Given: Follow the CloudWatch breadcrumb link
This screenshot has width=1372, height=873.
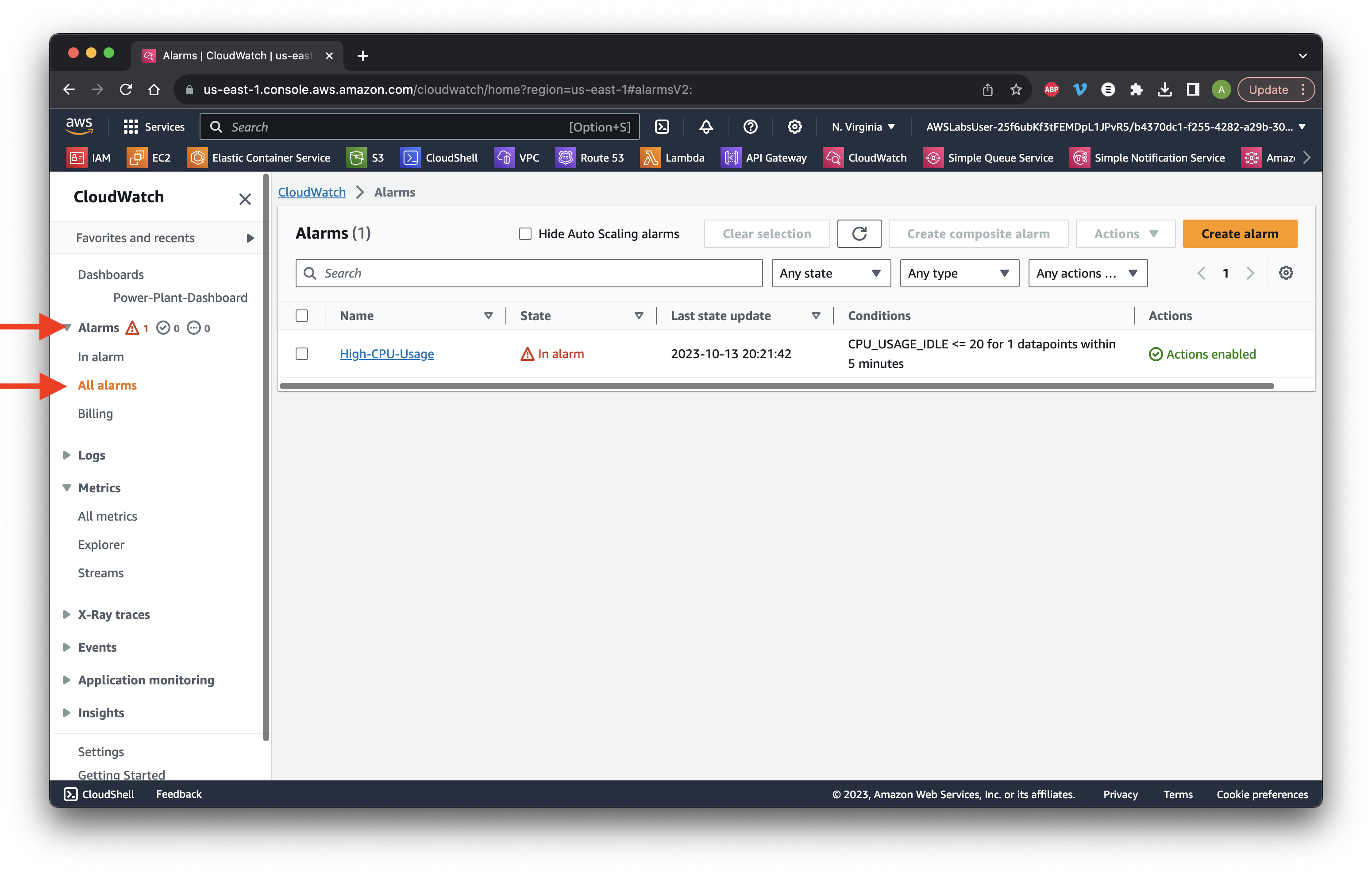Looking at the screenshot, I should pos(312,192).
